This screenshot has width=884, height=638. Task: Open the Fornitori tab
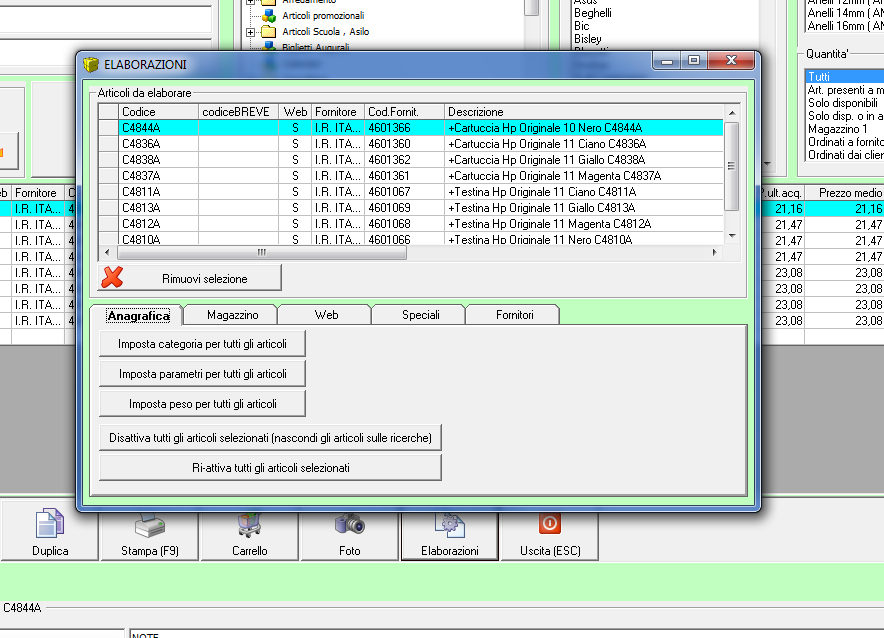click(x=514, y=314)
